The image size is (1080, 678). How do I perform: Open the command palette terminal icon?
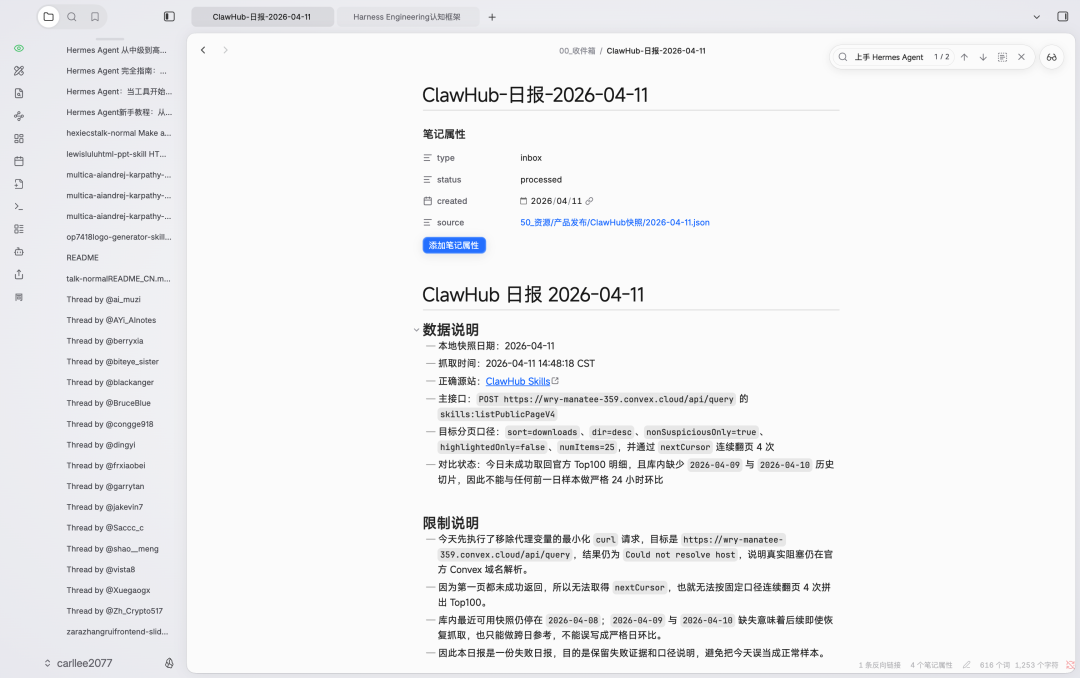click(x=19, y=206)
